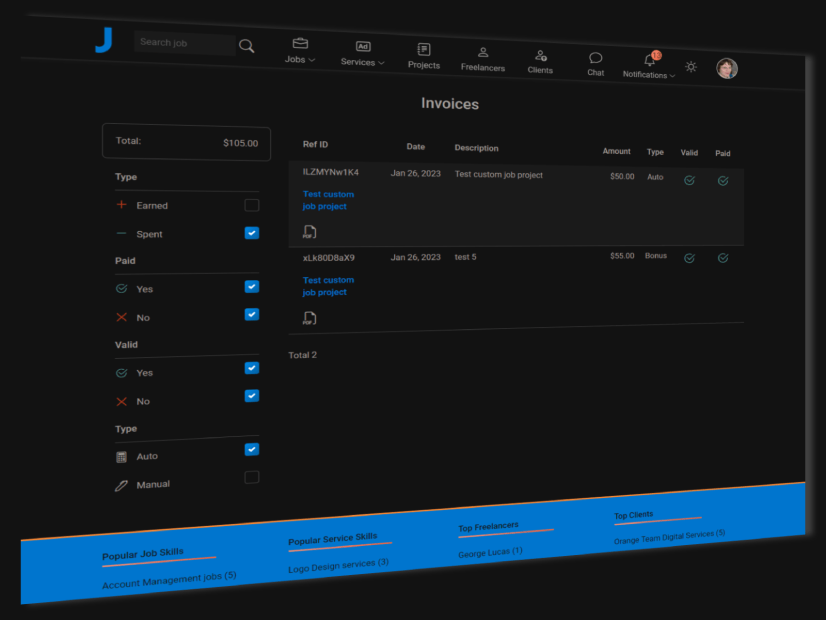Click the $50.00 amount cell
This screenshot has width=826, height=620.
[x=622, y=176]
